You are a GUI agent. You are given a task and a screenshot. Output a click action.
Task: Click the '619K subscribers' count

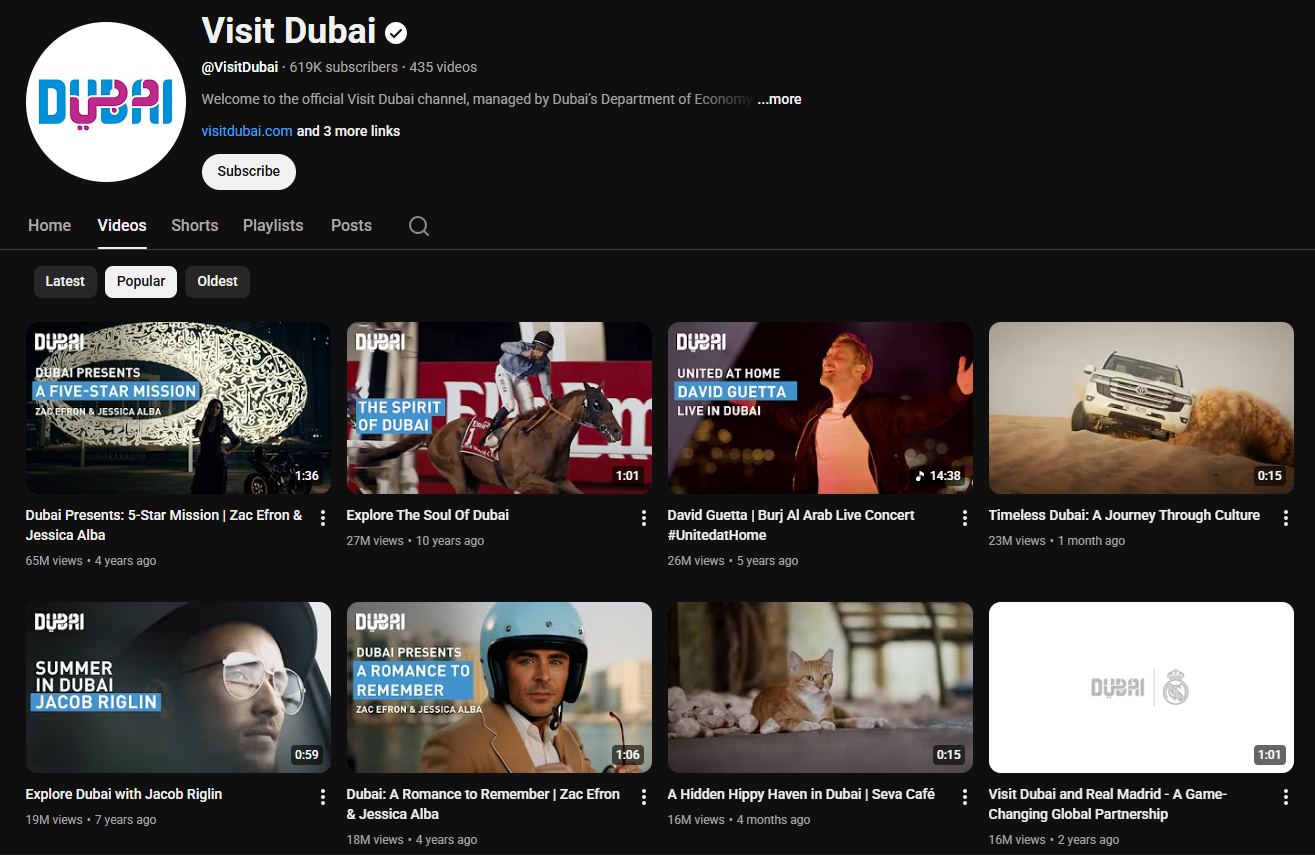tap(343, 67)
